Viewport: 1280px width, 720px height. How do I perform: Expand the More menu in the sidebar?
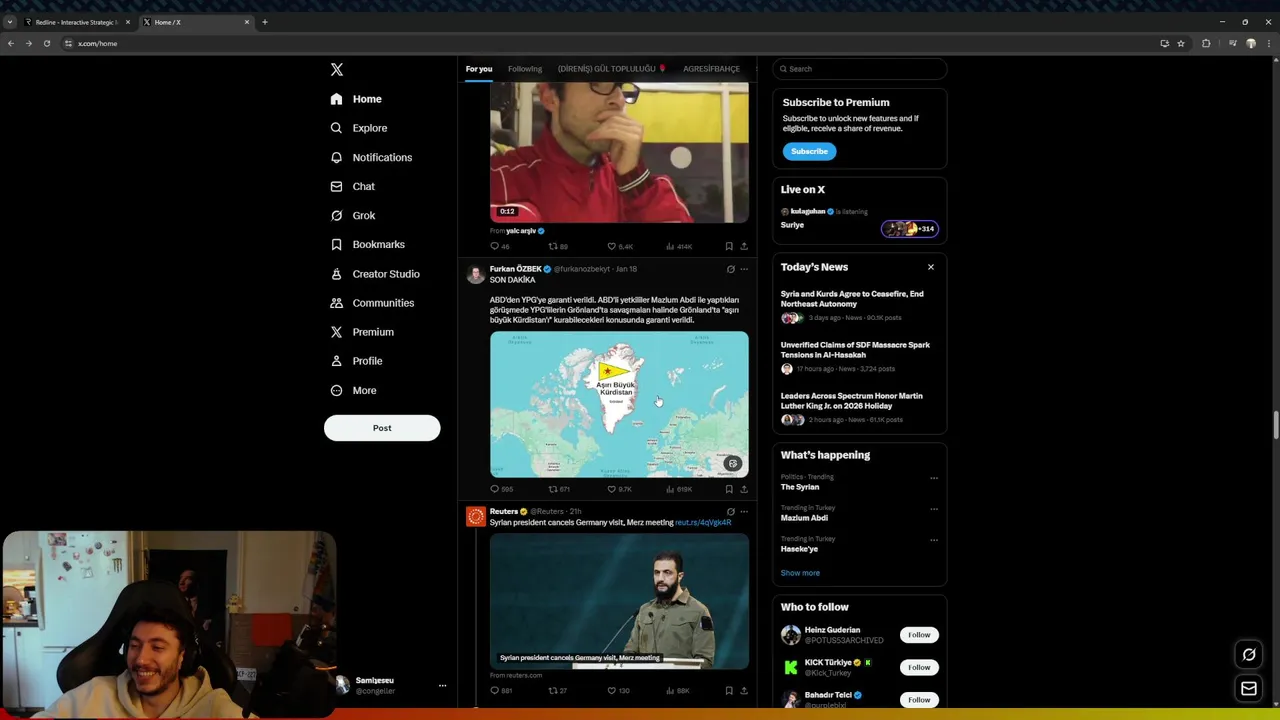pyautogui.click(x=353, y=390)
